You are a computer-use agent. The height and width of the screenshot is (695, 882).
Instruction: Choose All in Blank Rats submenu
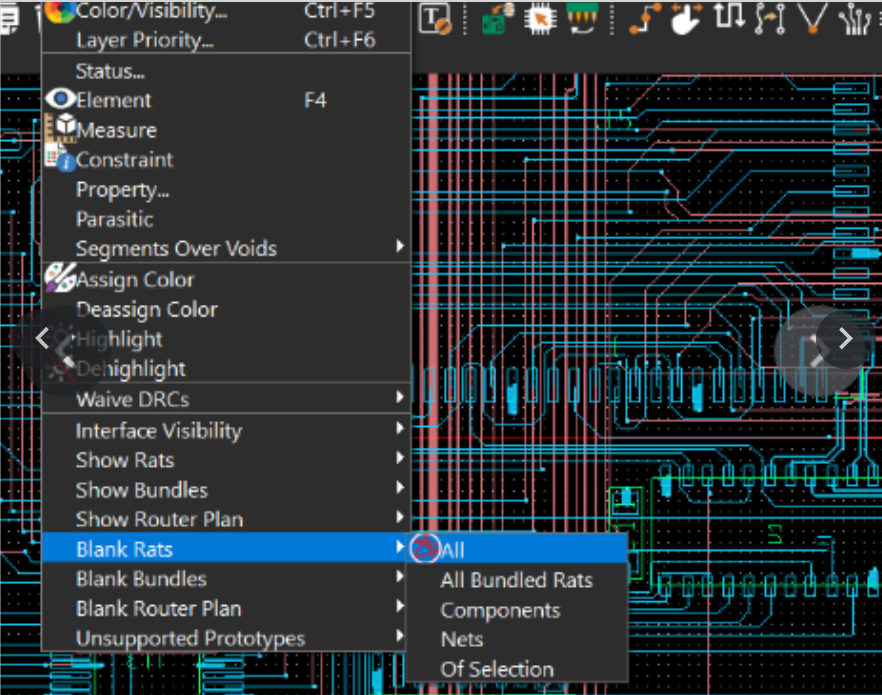coord(453,550)
